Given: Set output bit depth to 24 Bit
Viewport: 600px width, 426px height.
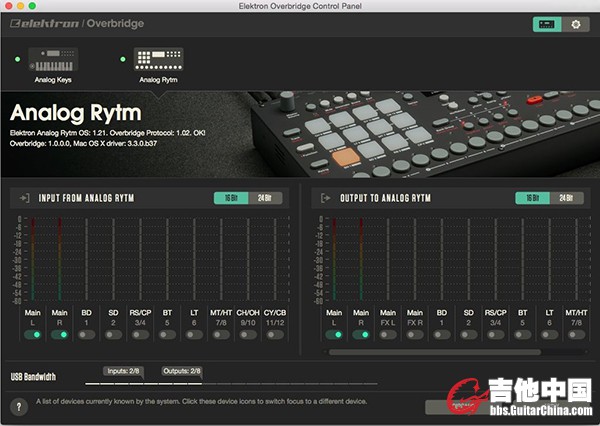Looking at the screenshot, I should tap(567, 198).
